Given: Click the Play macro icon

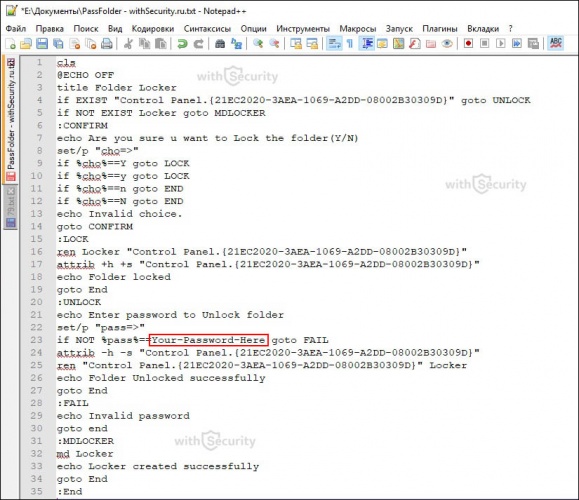Looking at the screenshot, I should [x=500, y=44].
